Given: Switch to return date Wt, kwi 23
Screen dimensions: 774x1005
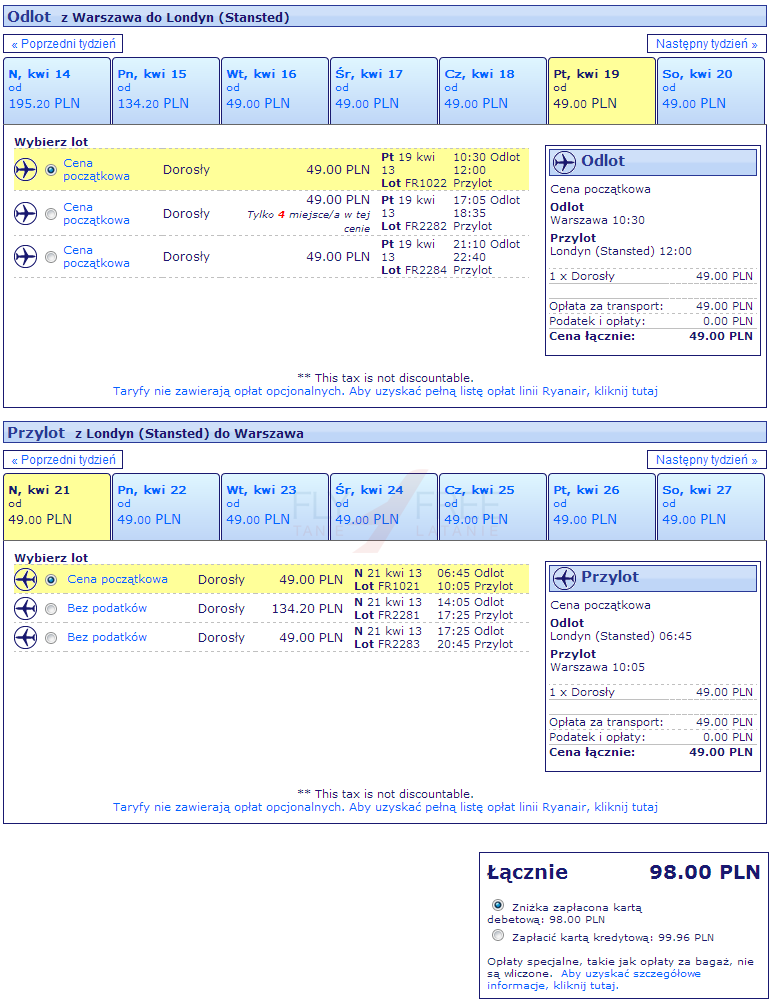Looking at the screenshot, I should 275,506.
